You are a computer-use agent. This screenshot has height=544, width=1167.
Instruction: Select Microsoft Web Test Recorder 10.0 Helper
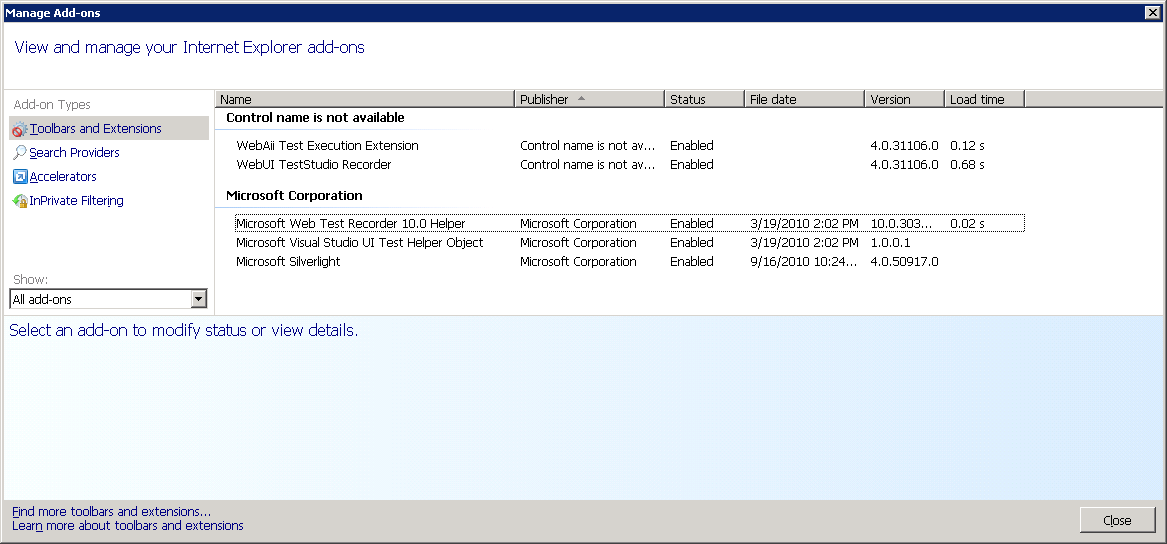pos(629,223)
